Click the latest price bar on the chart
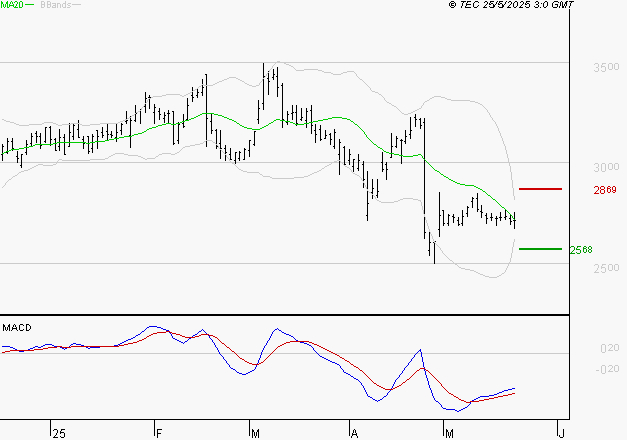Viewport: 627px width, 440px height. (515, 219)
